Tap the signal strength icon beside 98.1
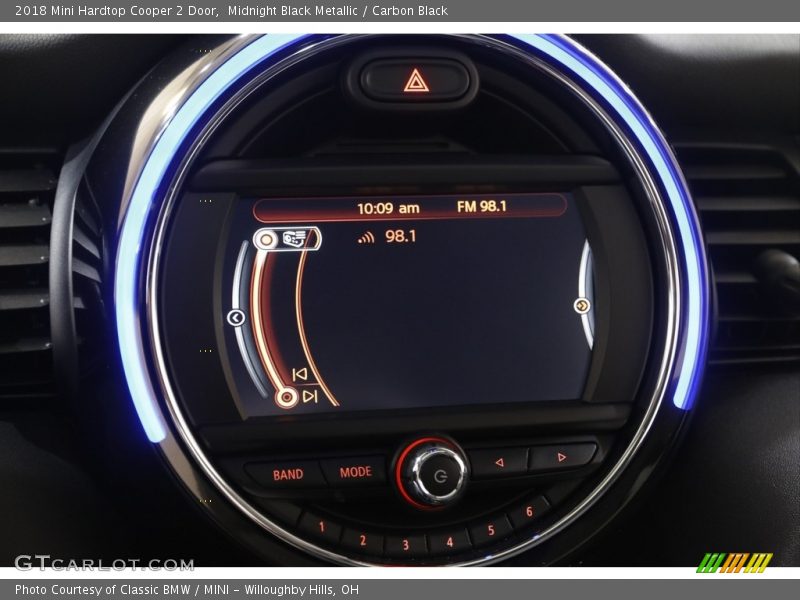Viewport: 800px width, 600px height. point(366,237)
